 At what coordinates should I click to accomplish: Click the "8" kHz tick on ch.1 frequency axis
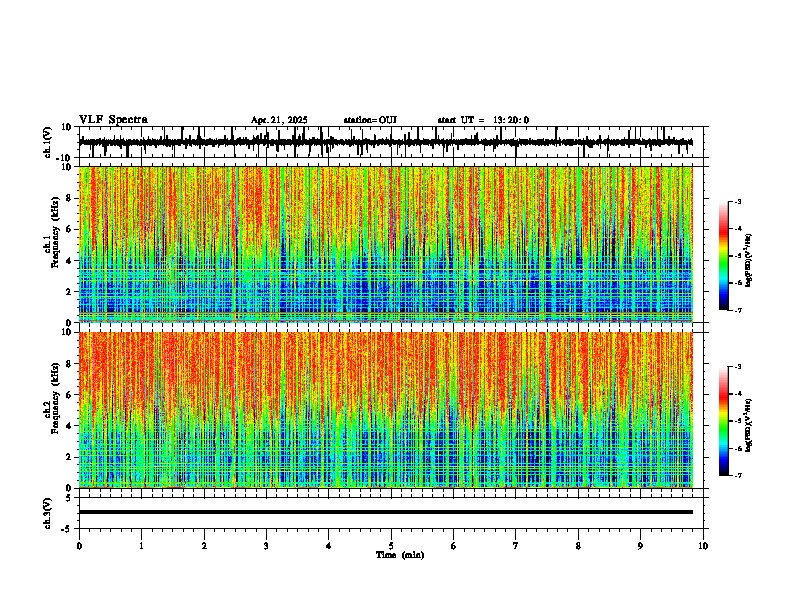[69, 198]
